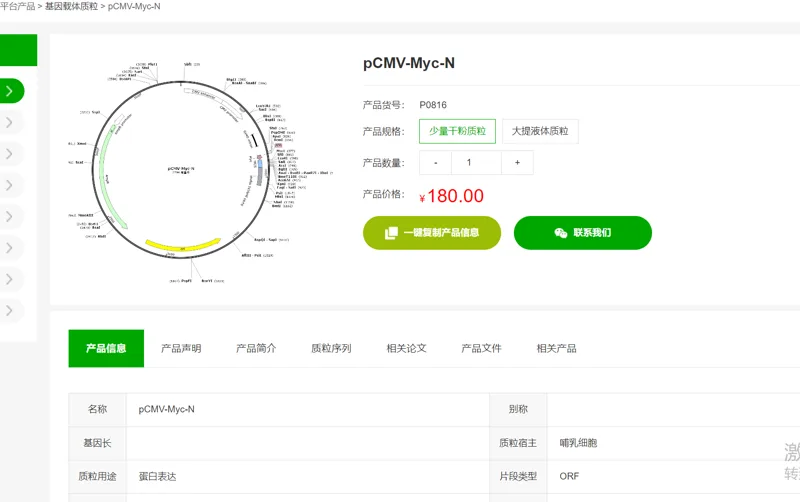Image resolution: width=800 pixels, height=502 pixels.
Task: Switch to the 产品简介 tab
Action: (x=256, y=348)
